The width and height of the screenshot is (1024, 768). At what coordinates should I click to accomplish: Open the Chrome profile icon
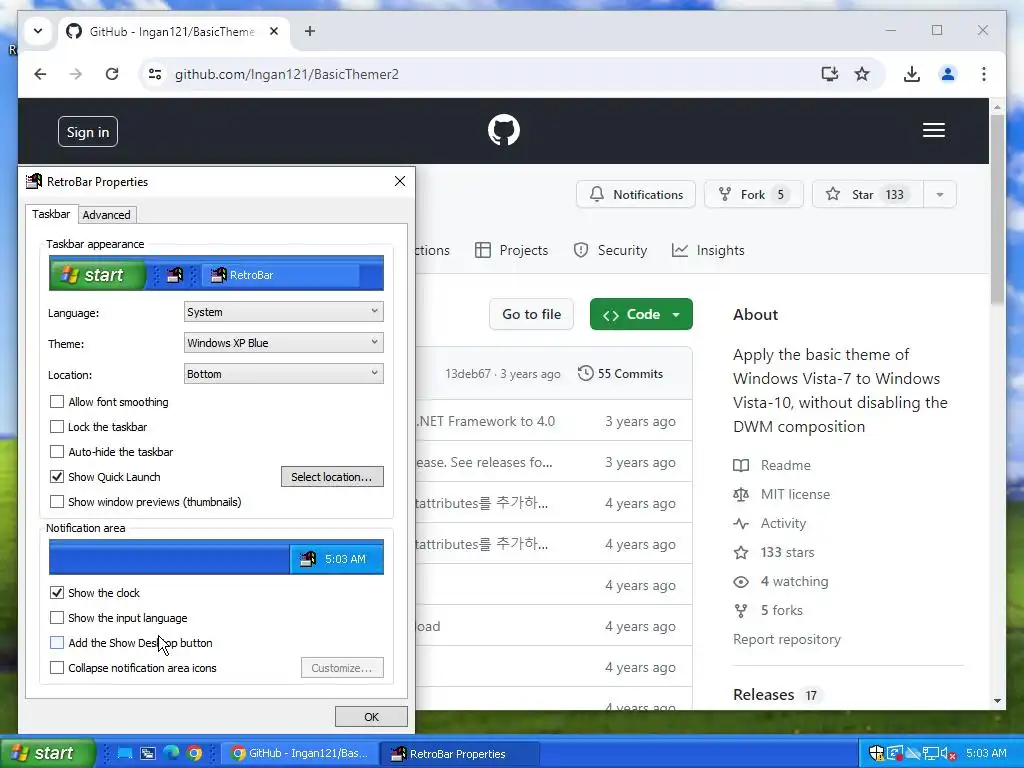tap(948, 74)
